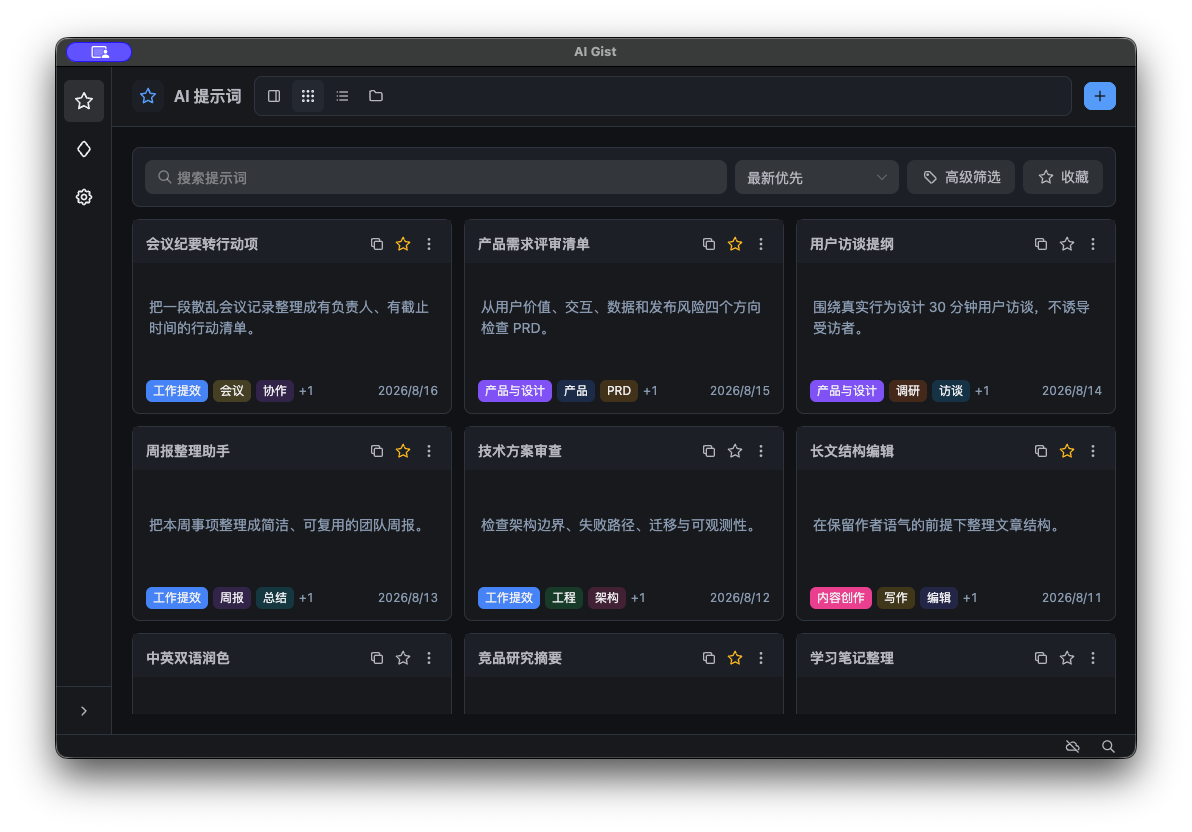Open more options for 周报整理助手
This screenshot has width=1192, height=832.
coord(429,451)
